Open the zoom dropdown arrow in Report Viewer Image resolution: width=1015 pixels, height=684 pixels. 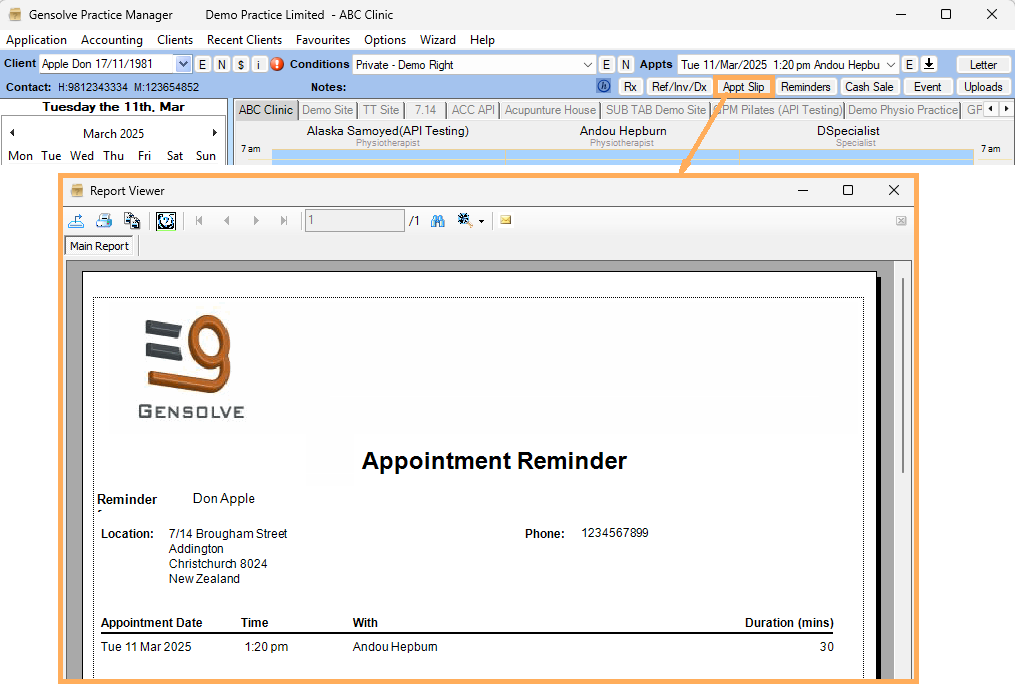coord(482,221)
